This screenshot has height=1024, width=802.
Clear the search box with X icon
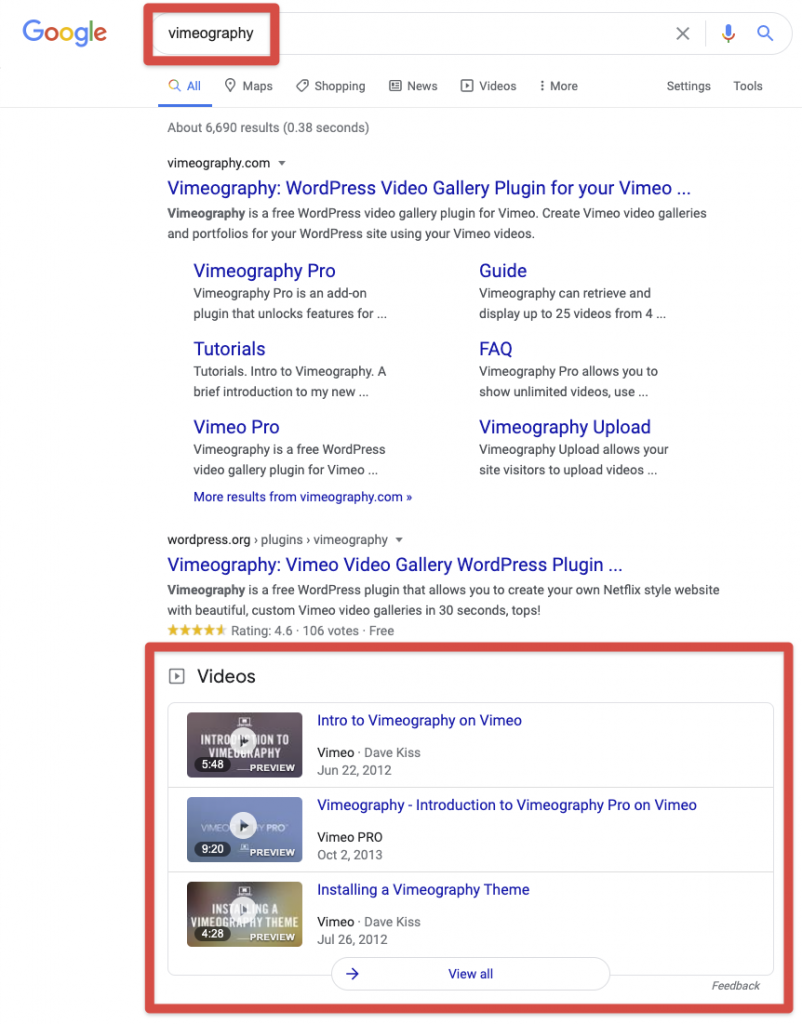click(x=682, y=34)
